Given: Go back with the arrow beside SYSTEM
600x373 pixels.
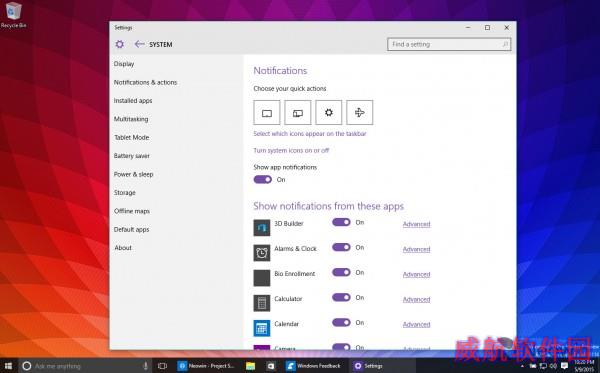Looking at the screenshot, I should pos(139,44).
